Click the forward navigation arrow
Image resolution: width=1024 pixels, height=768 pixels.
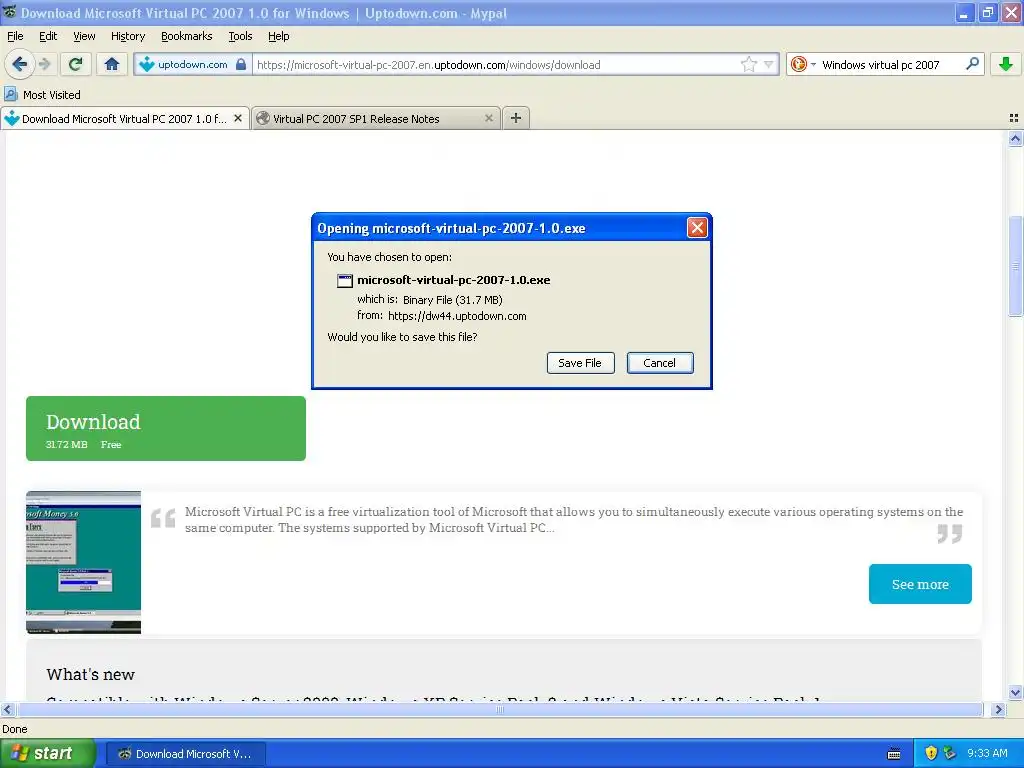pyautogui.click(x=44, y=64)
